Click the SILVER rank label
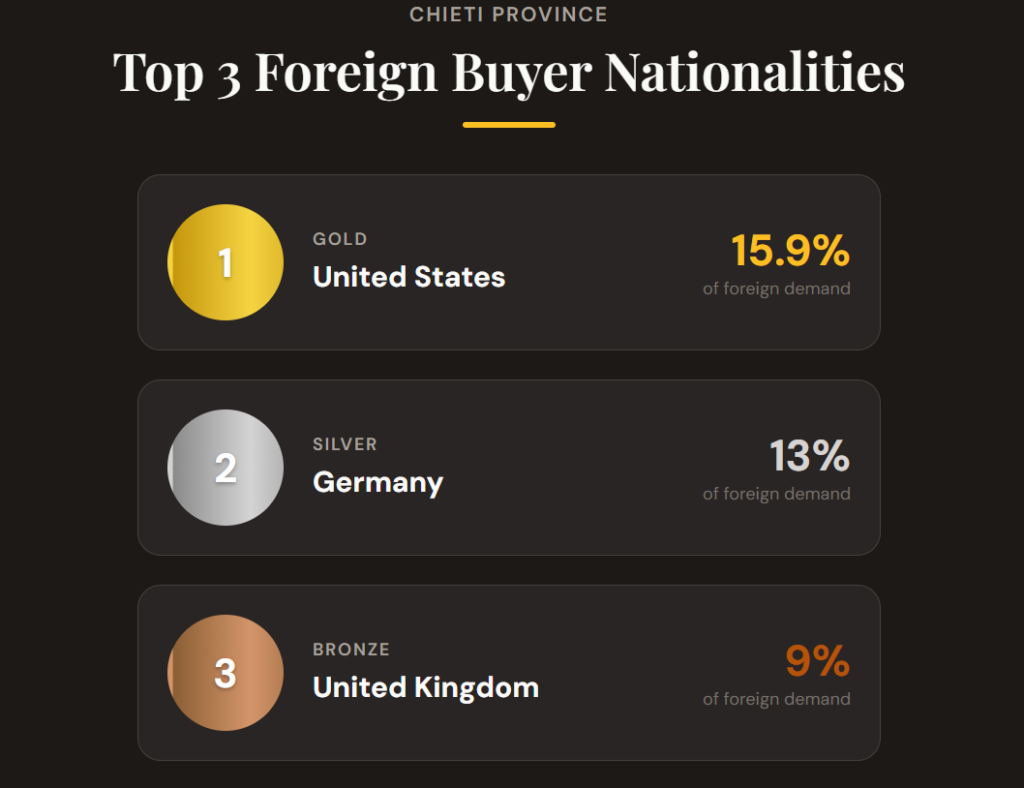Screen dimensions: 1024x788 pyautogui.click(x=345, y=444)
